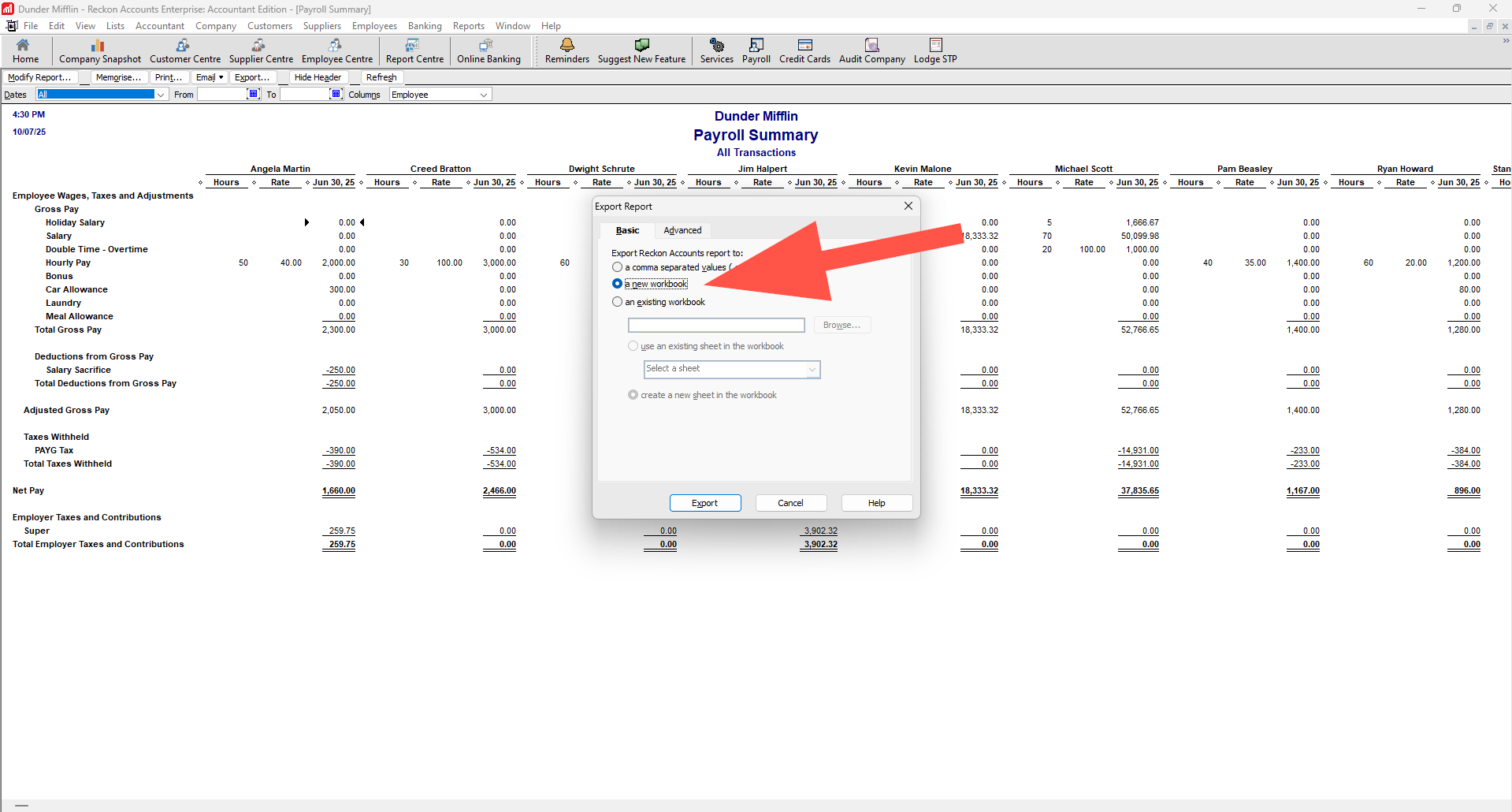This screenshot has width=1512, height=812.
Task: Open the Home toolbar icon
Action: (25, 51)
